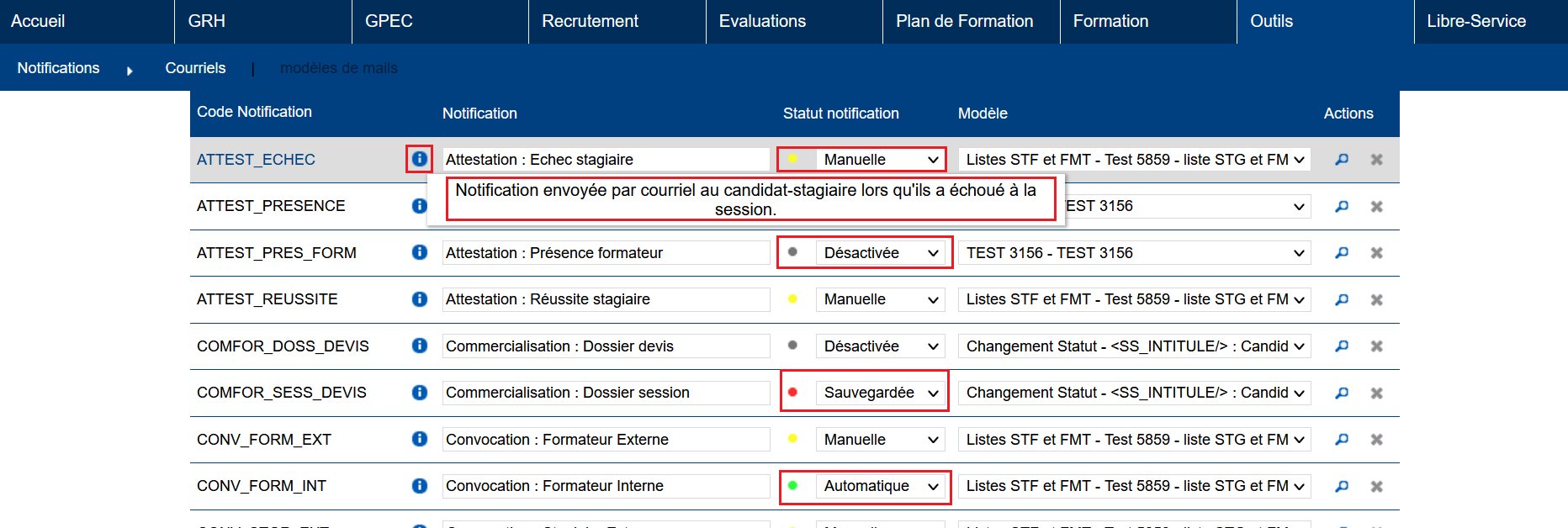
Task: Open model dropdown for ATTEST_PRES_FORM row
Action: [1134, 253]
